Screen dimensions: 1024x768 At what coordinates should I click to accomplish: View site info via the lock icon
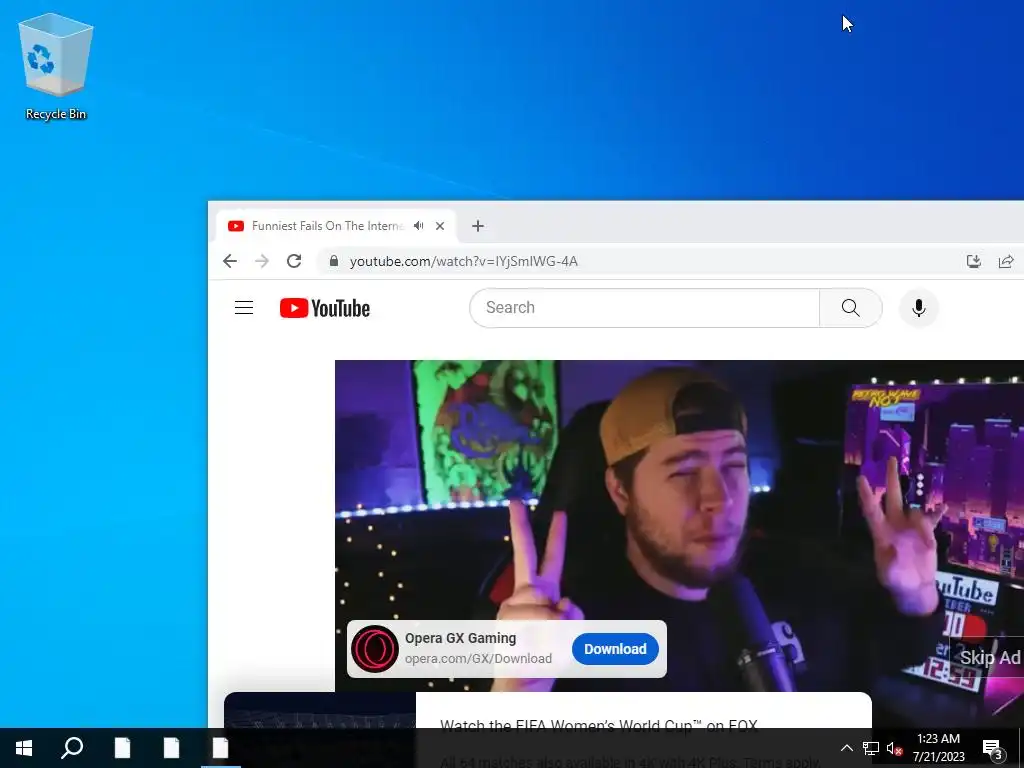click(334, 261)
